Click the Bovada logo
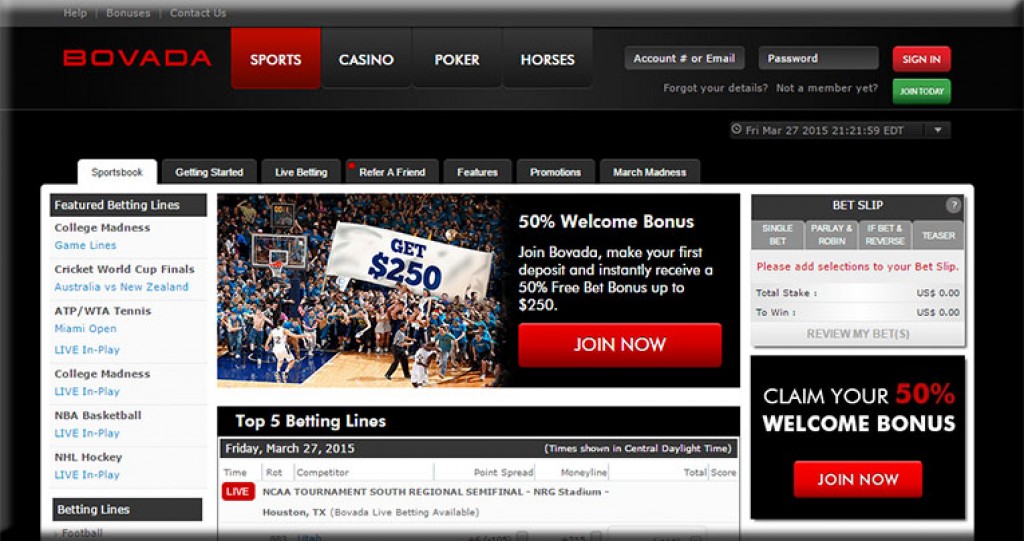This screenshot has height=541, width=1024. tap(137, 58)
